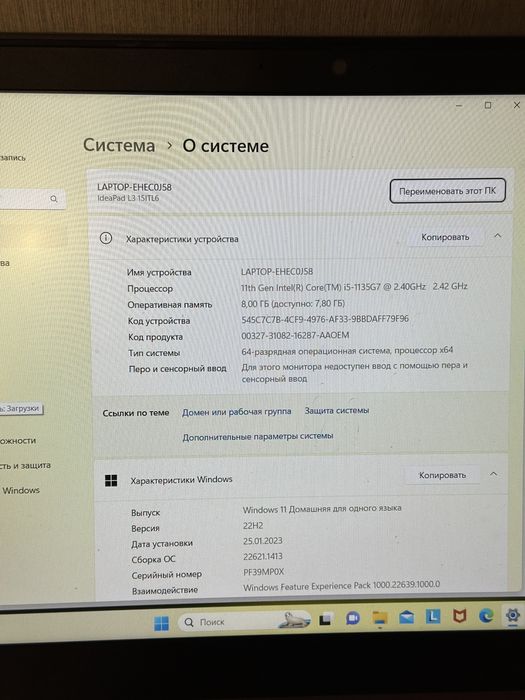Screen dimensions: 525x700
Task: Open the Windows Start menu
Action: point(162,623)
